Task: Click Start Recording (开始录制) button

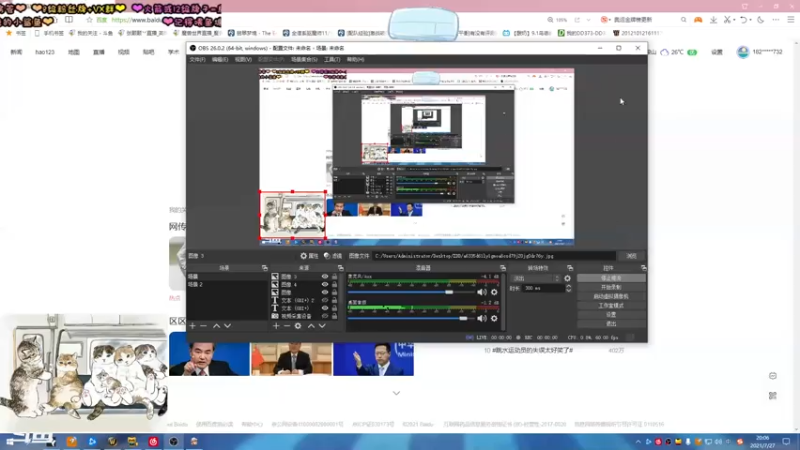Action: pyautogui.click(x=611, y=287)
